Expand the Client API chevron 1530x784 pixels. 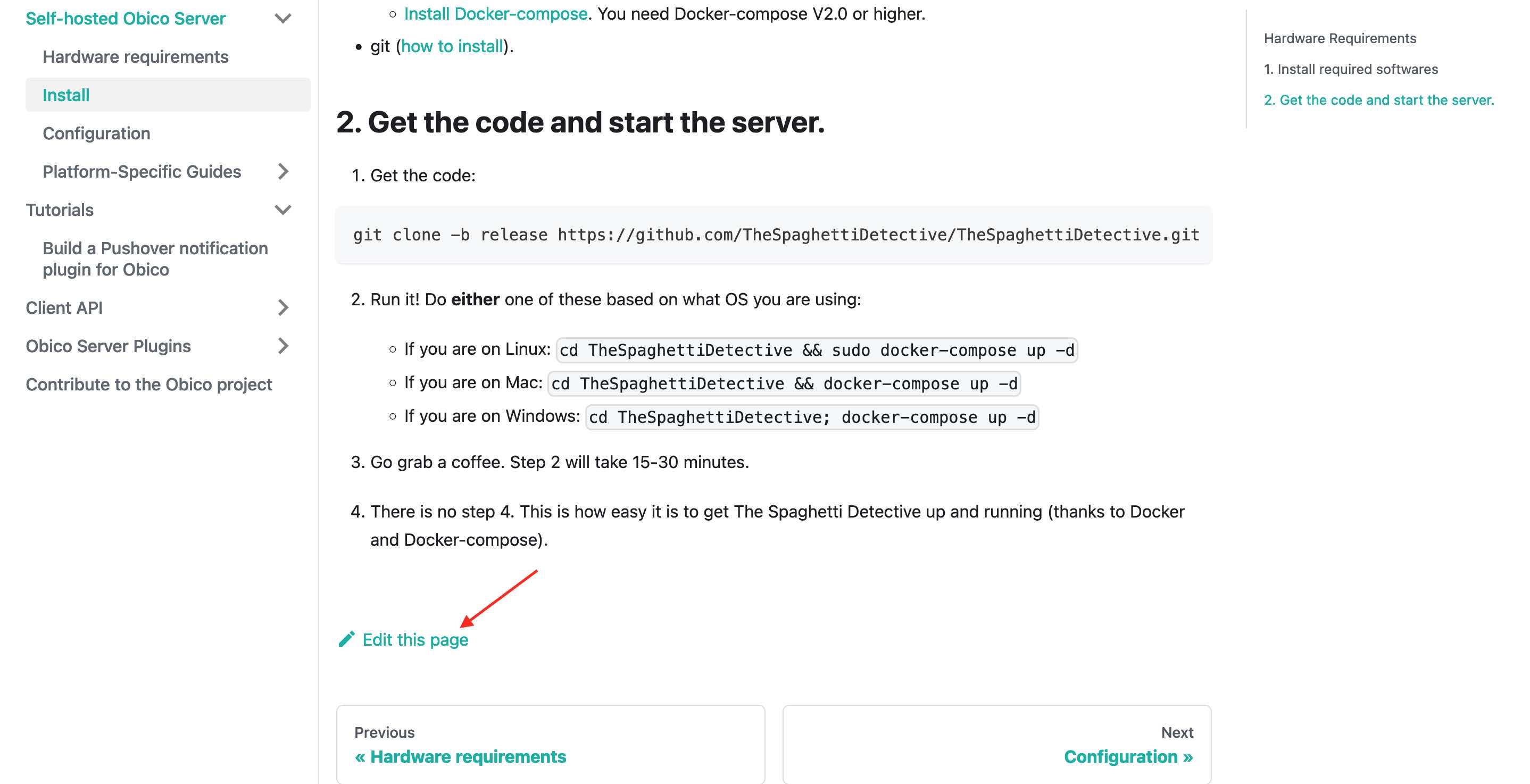click(x=284, y=307)
